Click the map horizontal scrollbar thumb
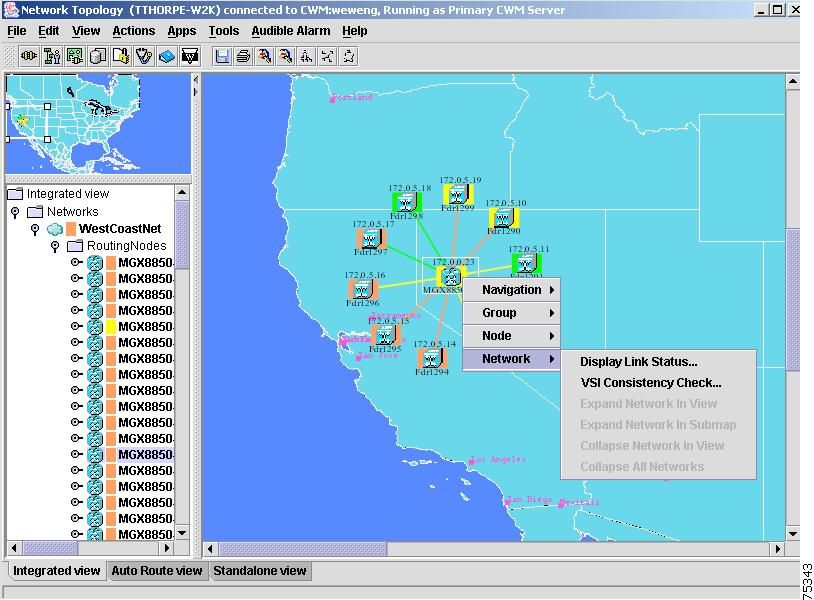814x600 pixels. point(303,549)
